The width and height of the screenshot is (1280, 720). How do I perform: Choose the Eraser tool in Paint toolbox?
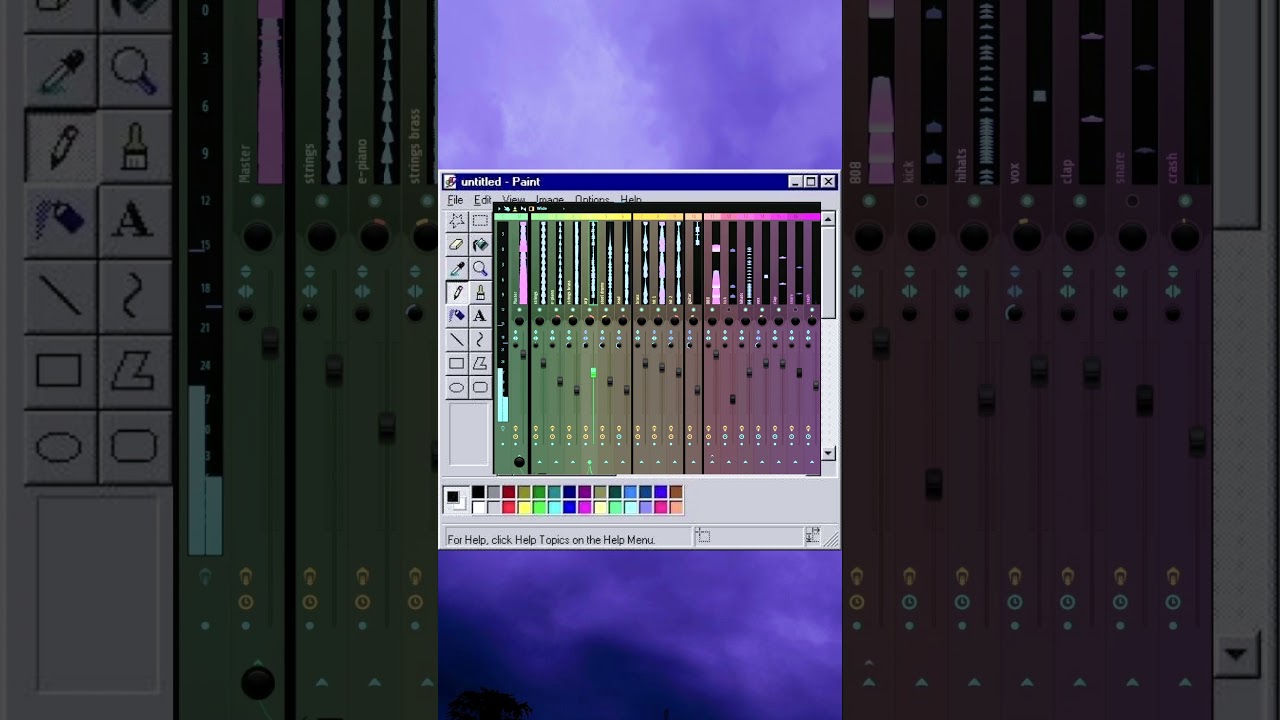[x=457, y=245]
